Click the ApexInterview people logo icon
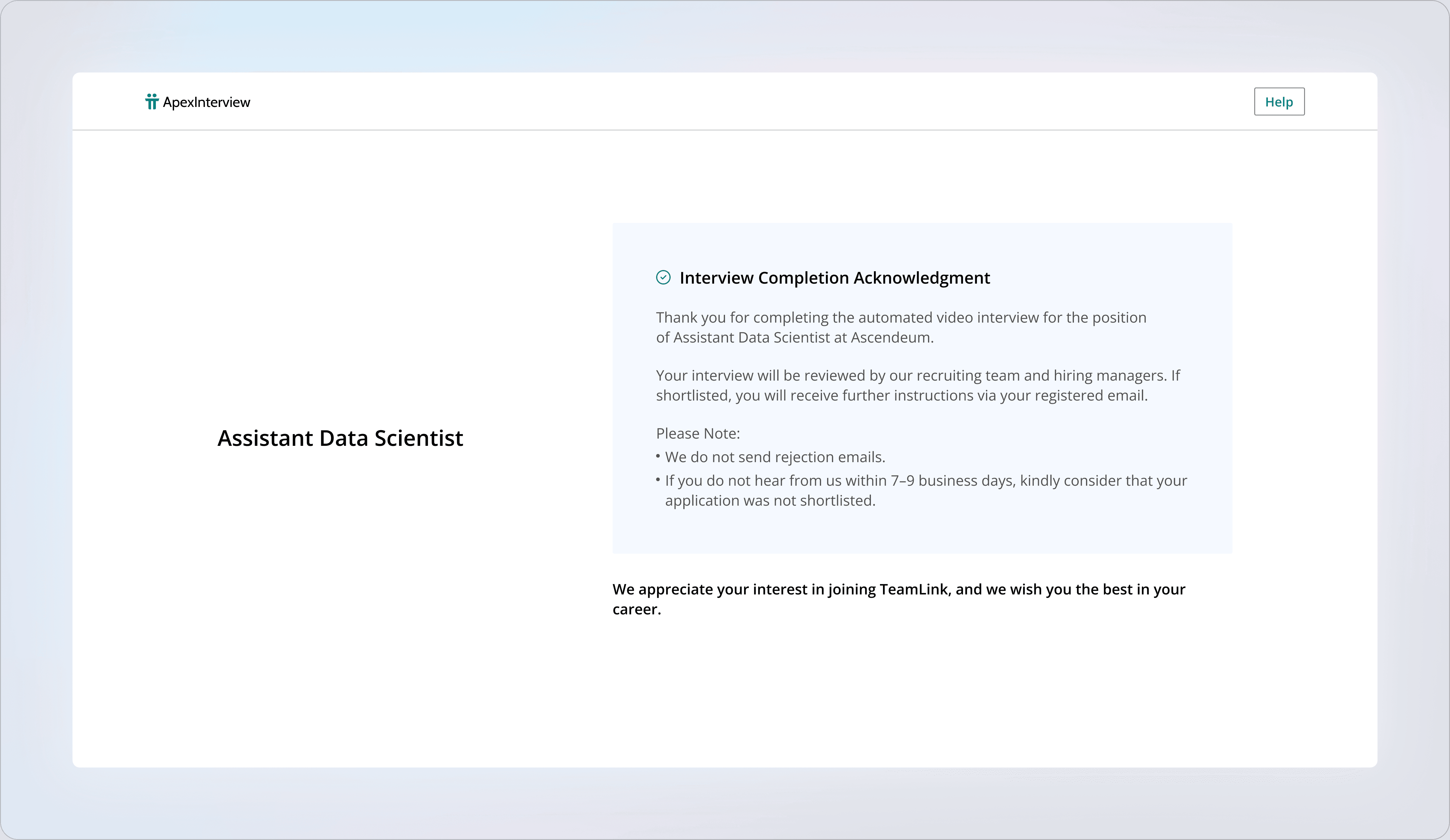This screenshot has width=1450, height=840. point(151,102)
